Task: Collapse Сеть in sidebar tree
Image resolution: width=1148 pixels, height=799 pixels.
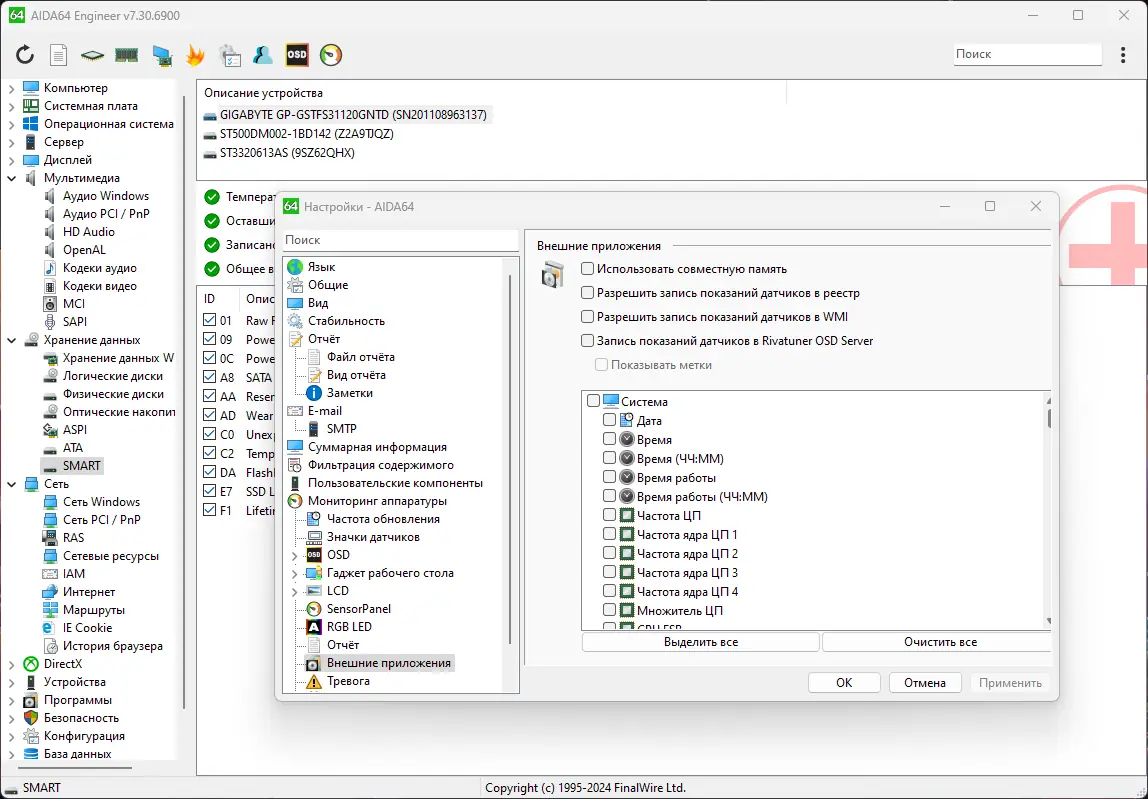Action: [11, 484]
